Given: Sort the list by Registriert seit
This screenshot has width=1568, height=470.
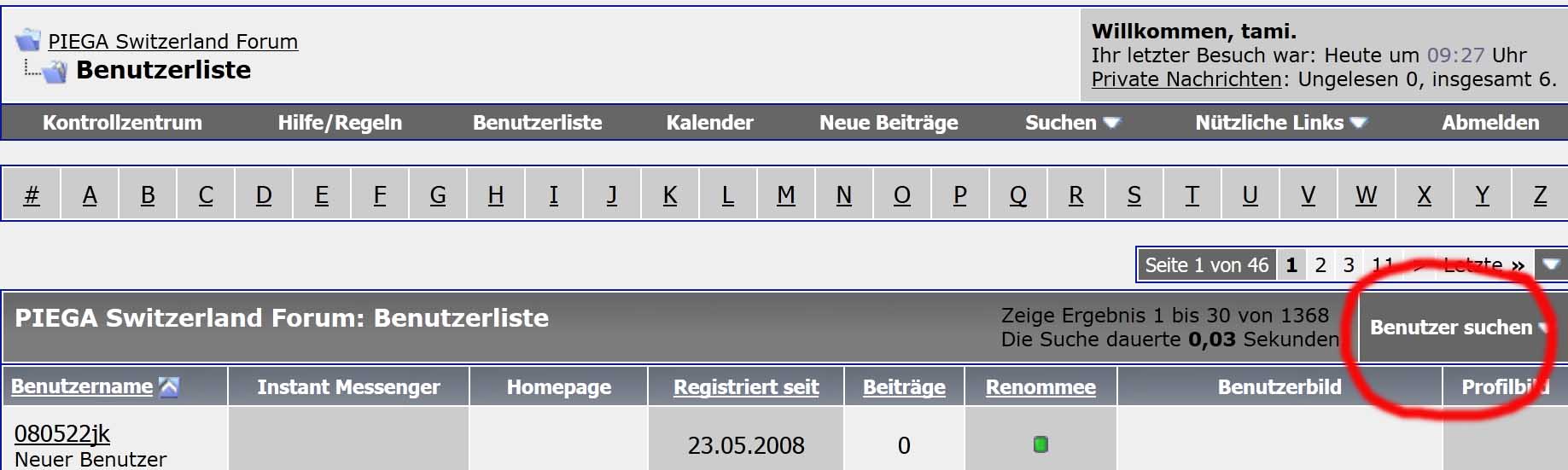Looking at the screenshot, I should pyautogui.click(x=746, y=387).
